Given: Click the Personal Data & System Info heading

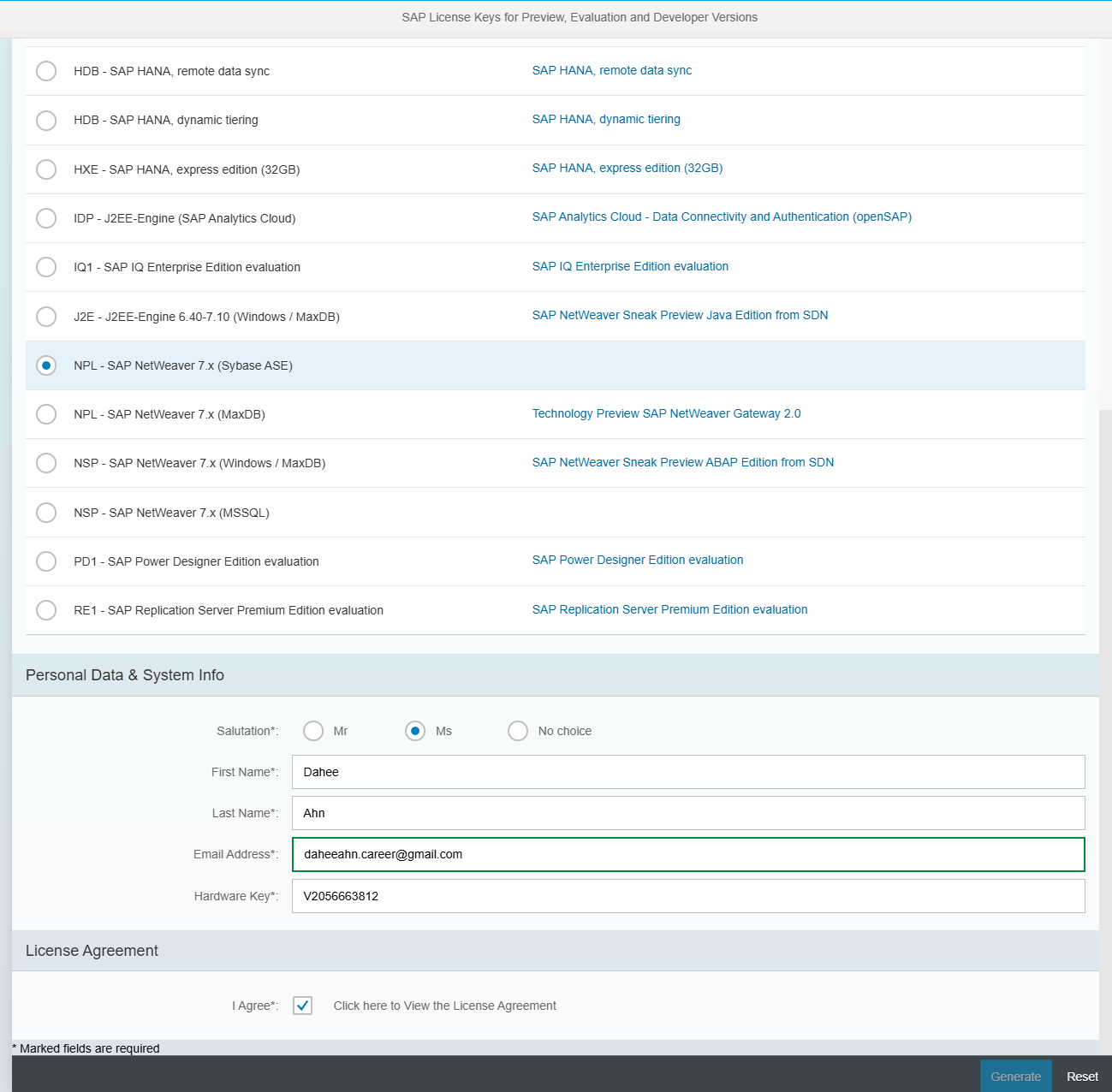Looking at the screenshot, I should tap(125, 675).
